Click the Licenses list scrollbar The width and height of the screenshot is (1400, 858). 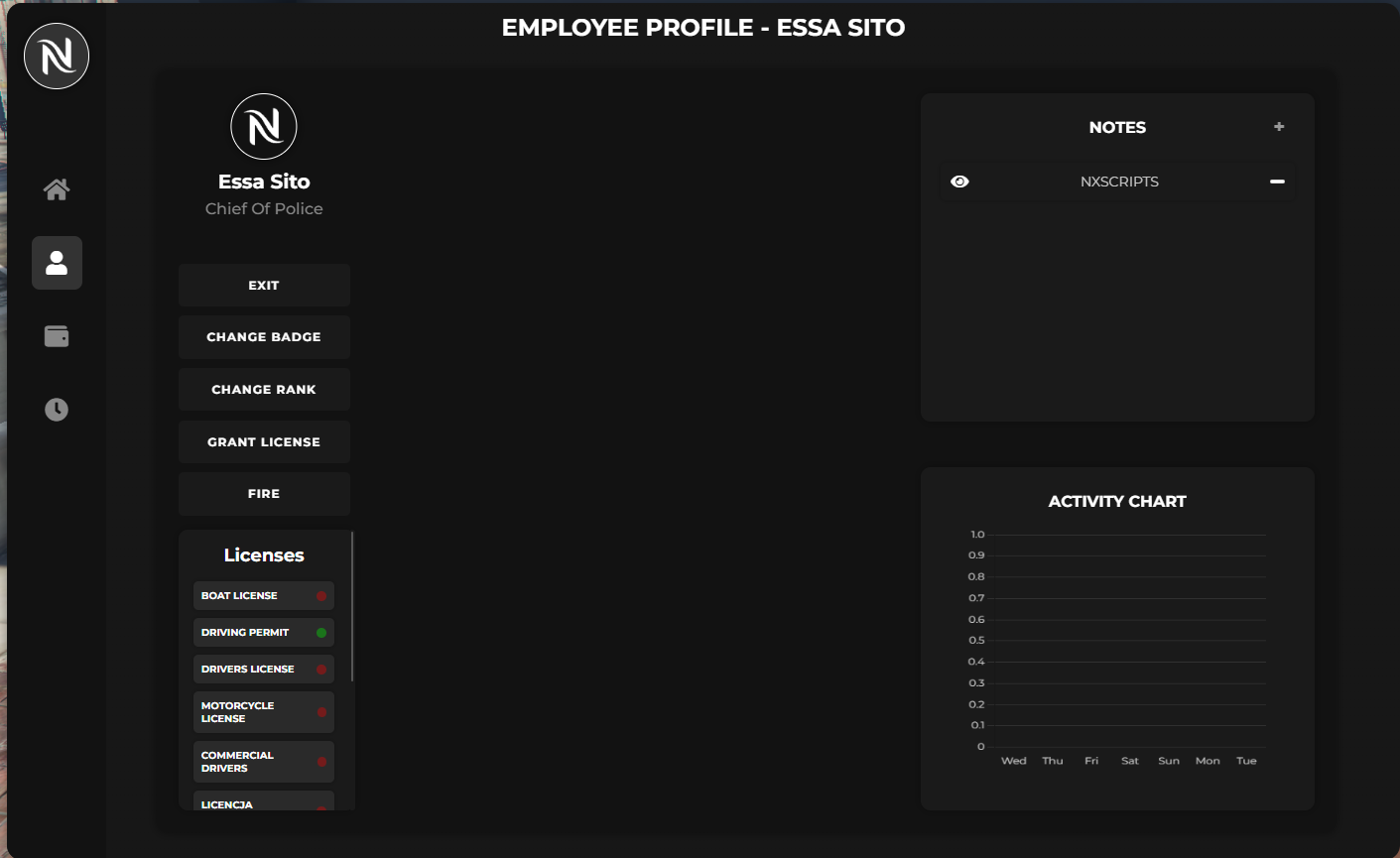(352, 606)
